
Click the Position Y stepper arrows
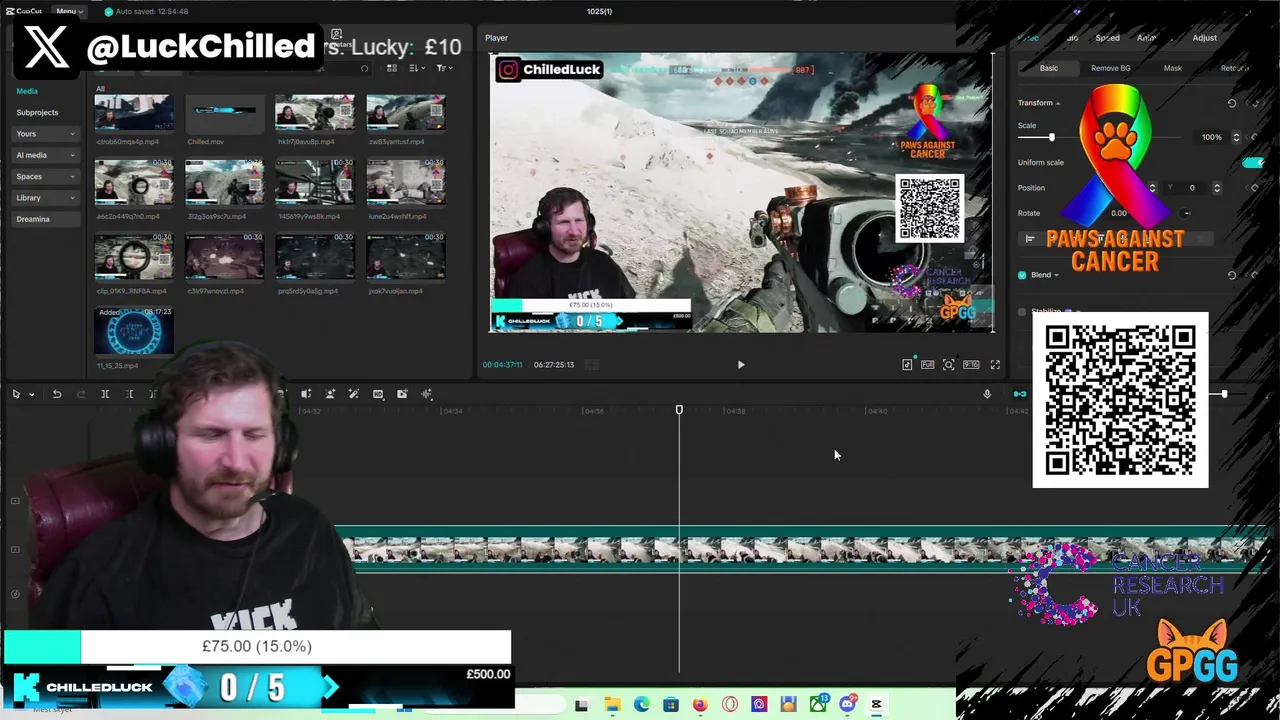pos(1217,188)
